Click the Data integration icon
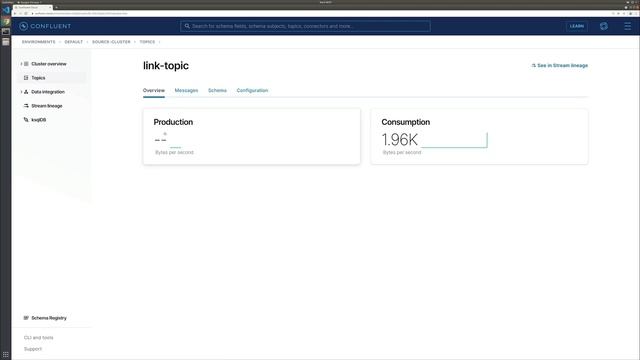640x360 pixels. coord(26,92)
